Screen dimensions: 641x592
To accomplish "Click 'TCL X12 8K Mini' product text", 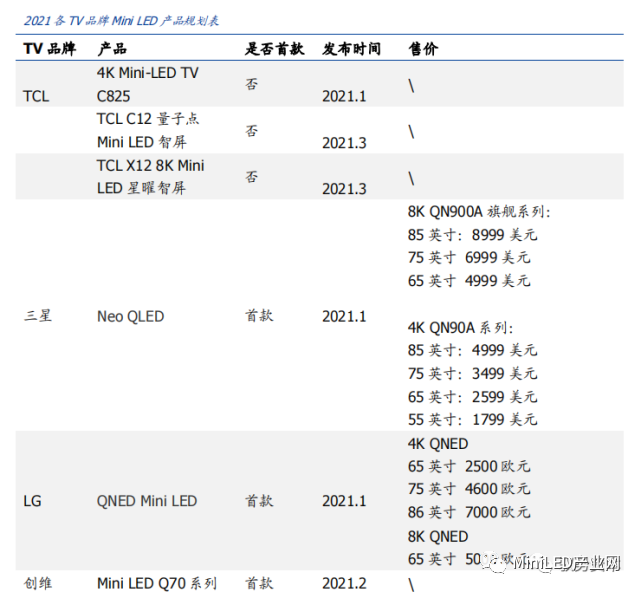I will [x=150, y=166].
